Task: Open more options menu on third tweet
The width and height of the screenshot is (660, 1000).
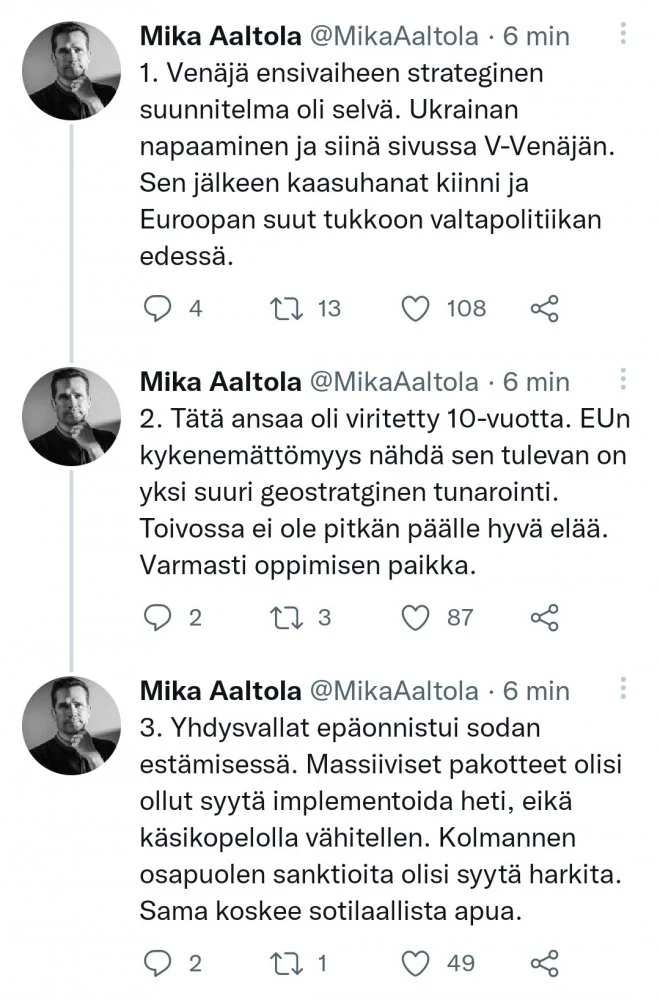Action: pos(623,689)
